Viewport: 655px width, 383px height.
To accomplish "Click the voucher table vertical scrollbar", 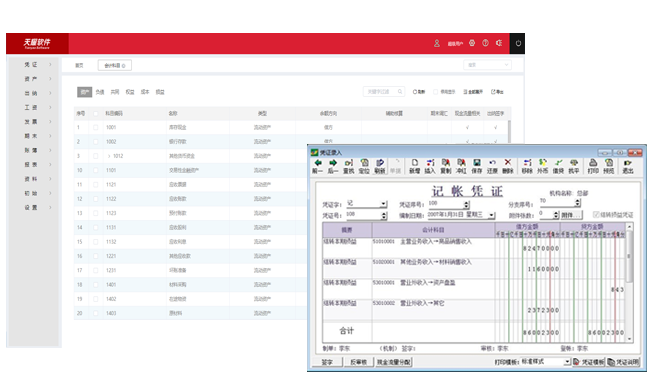I will [629, 282].
